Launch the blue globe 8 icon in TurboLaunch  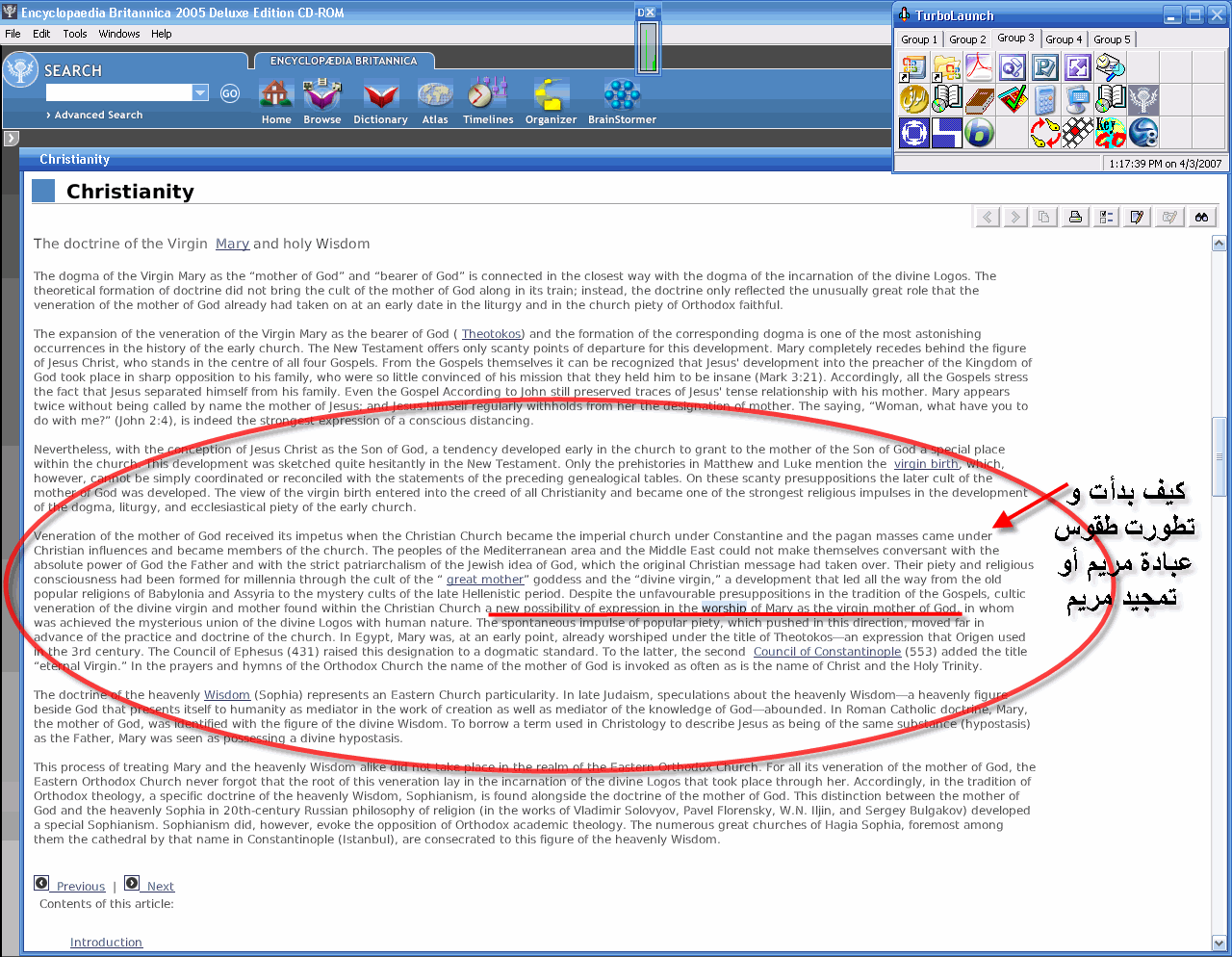1143,133
